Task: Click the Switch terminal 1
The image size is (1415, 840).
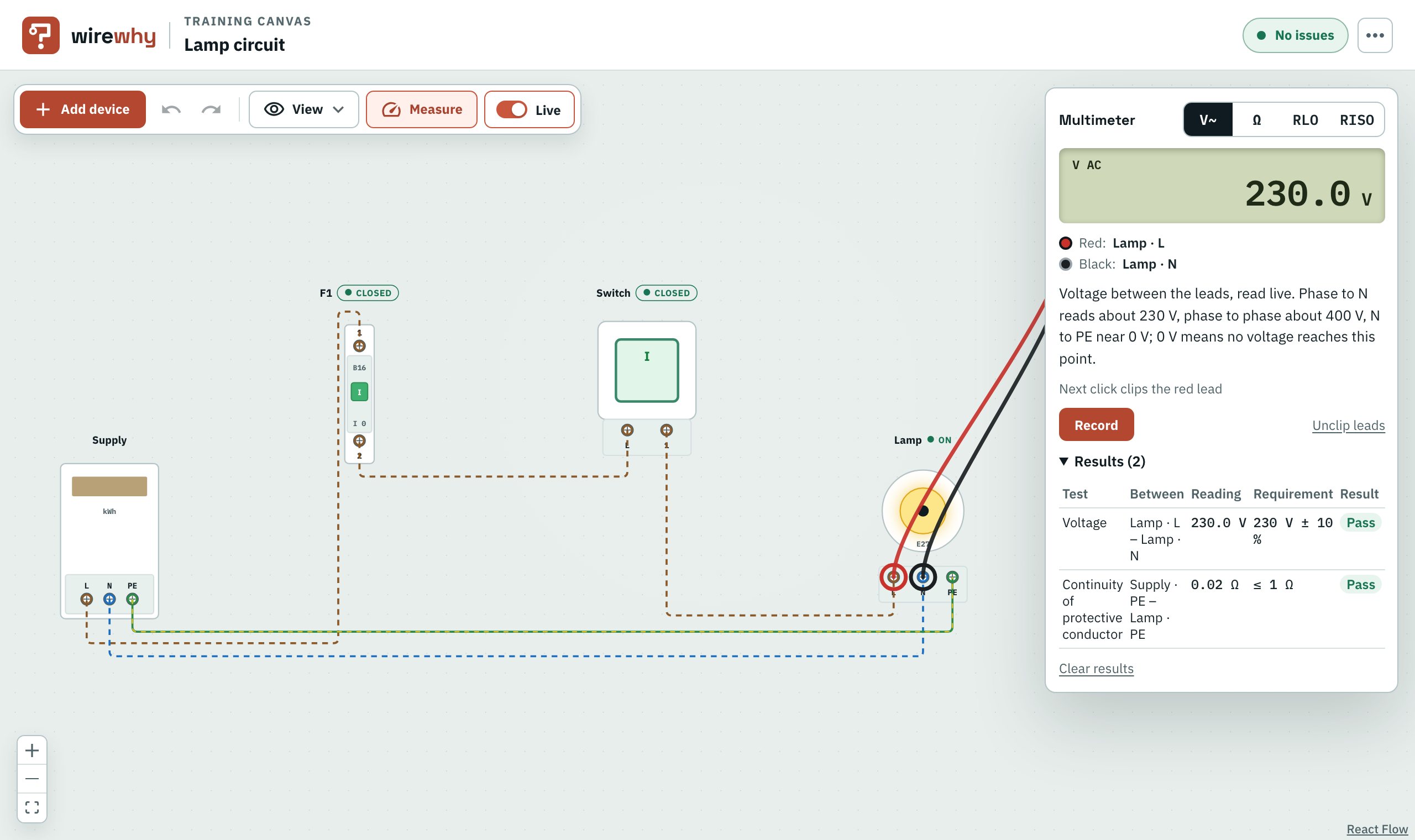Action: [x=667, y=430]
